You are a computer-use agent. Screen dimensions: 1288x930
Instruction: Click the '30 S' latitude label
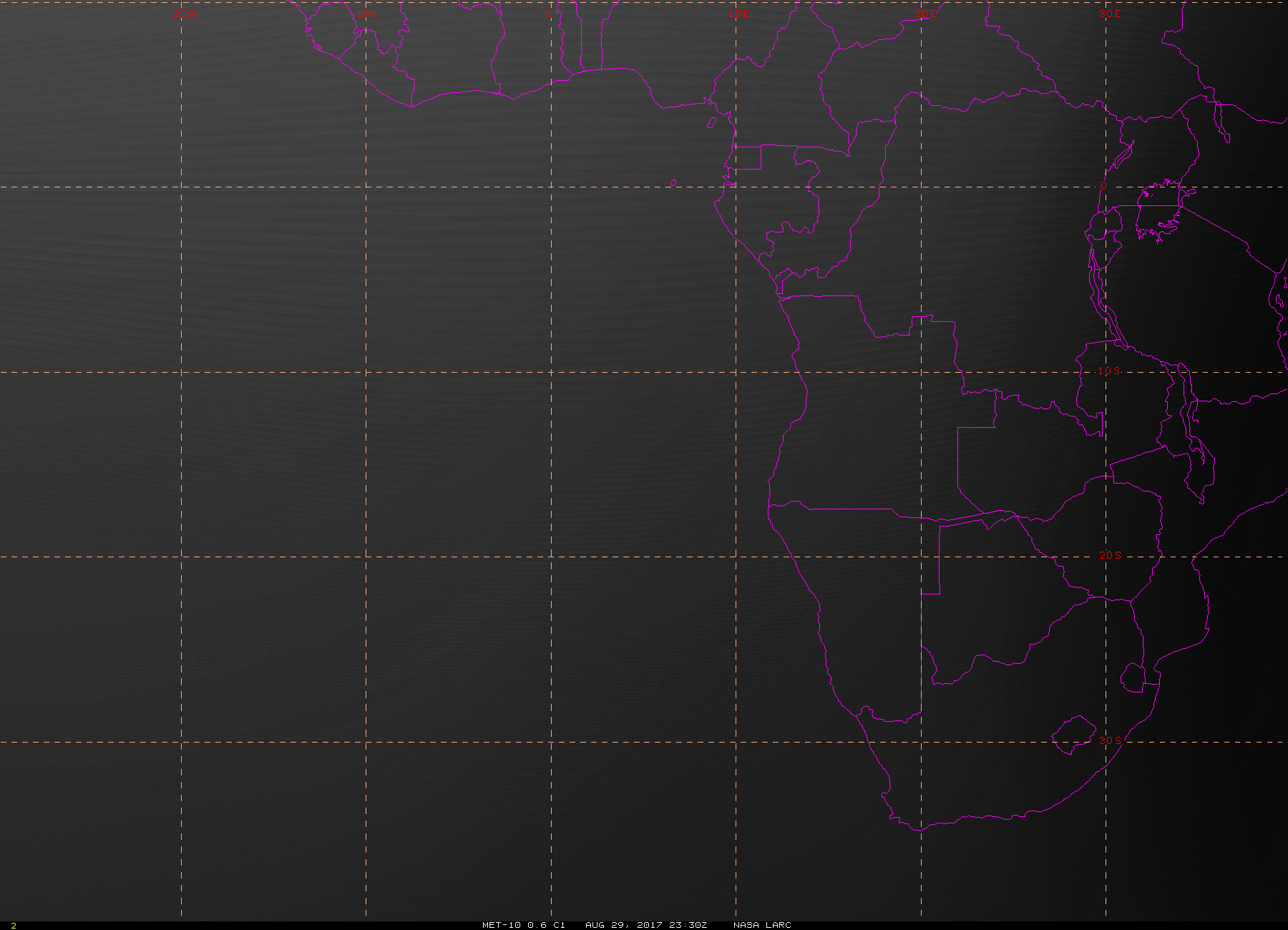pos(1110,740)
